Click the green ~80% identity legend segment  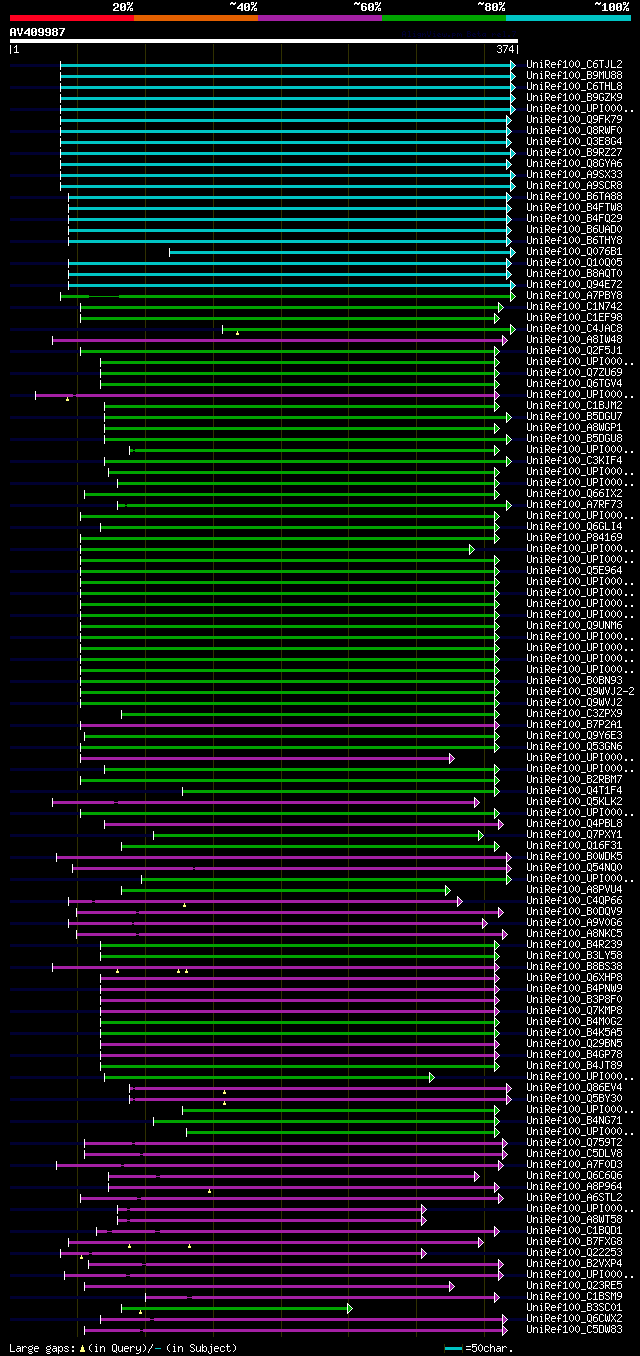443,18
